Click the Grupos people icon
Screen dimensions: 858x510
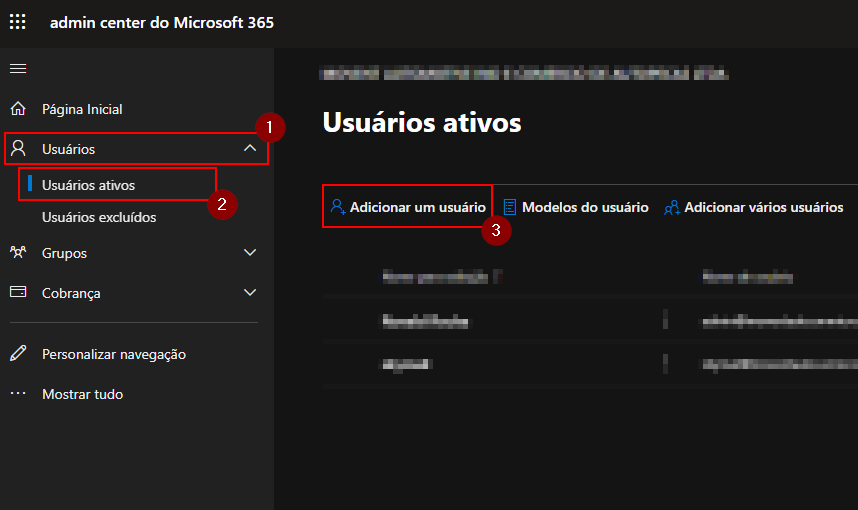pyautogui.click(x=18, y=252)
